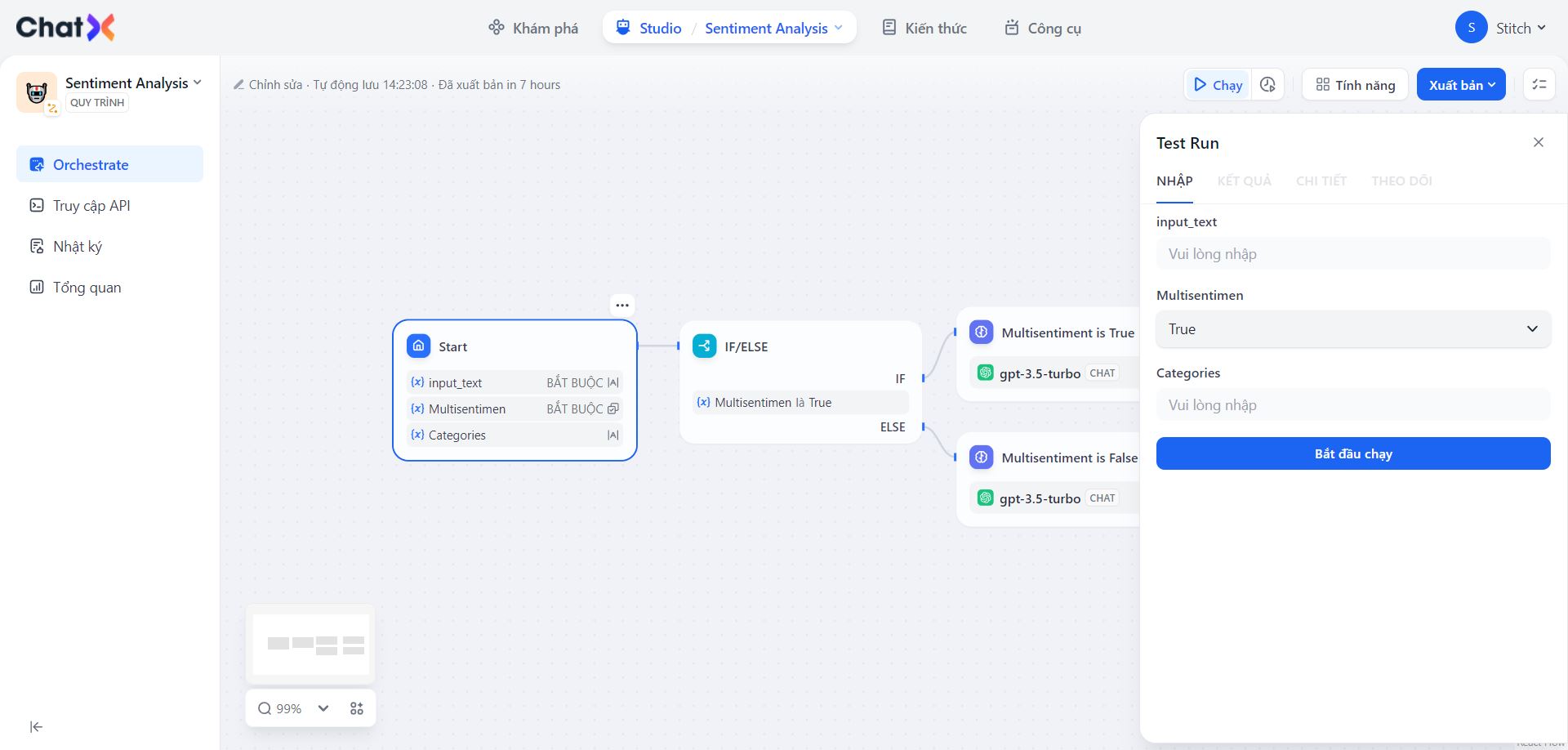The width and height of the screenshot is (1568, 750).
Task: Close the Test Run panel
Action: coord(1539,143)
